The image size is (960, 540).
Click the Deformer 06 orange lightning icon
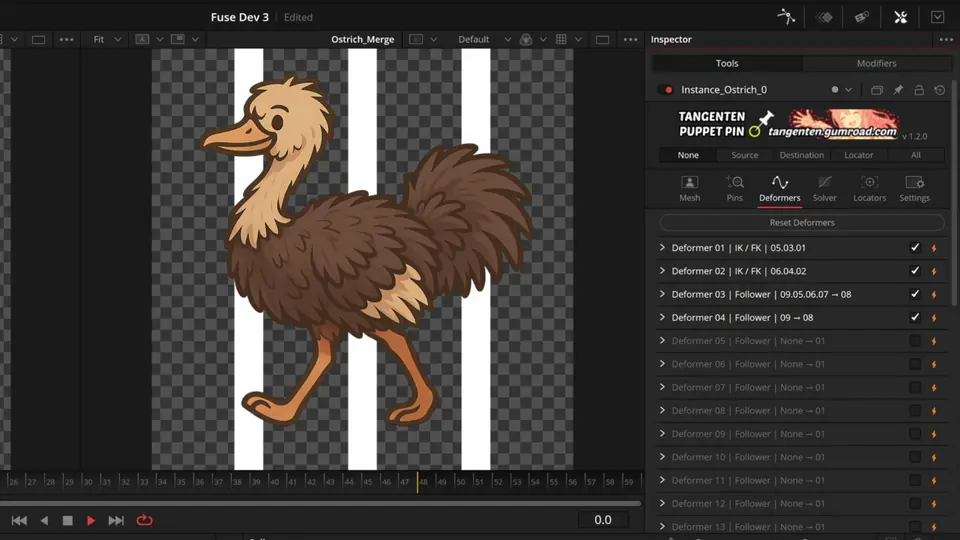[934, 364]
